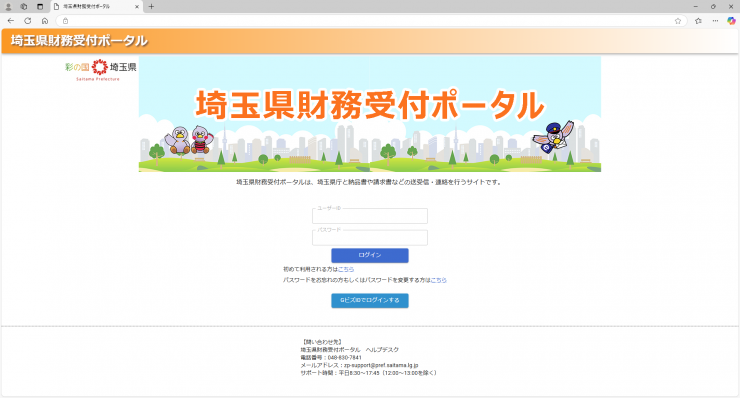
Task: Open こちら link for first-time users
Action: [x=346, y=269]
